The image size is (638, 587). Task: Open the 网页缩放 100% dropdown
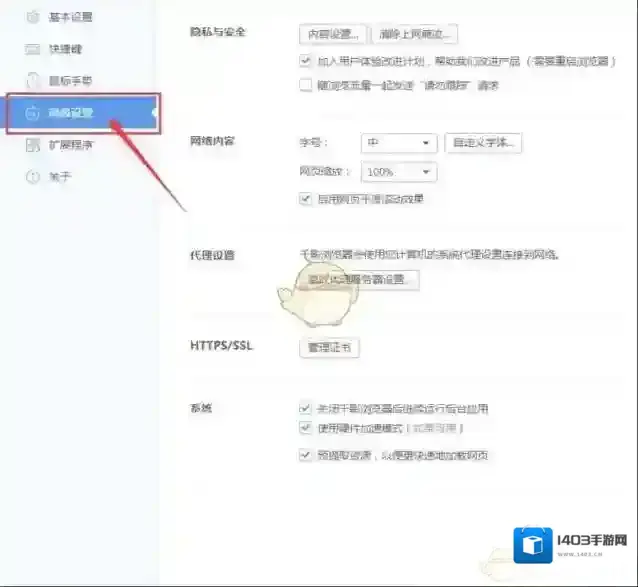click(399, 172)
